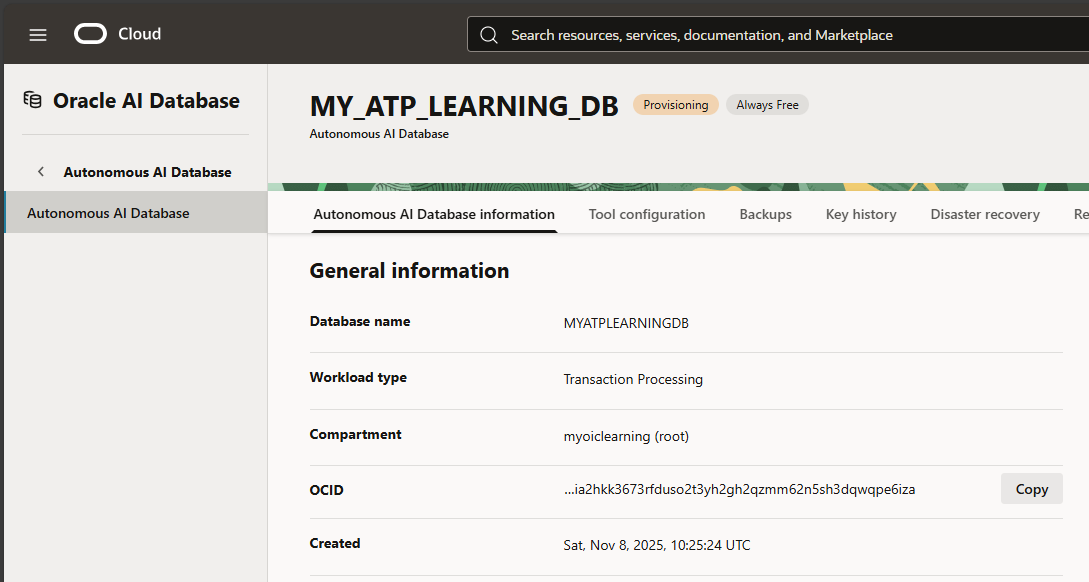Switch to Autonomous AI Database information tab

pos(434,214)
